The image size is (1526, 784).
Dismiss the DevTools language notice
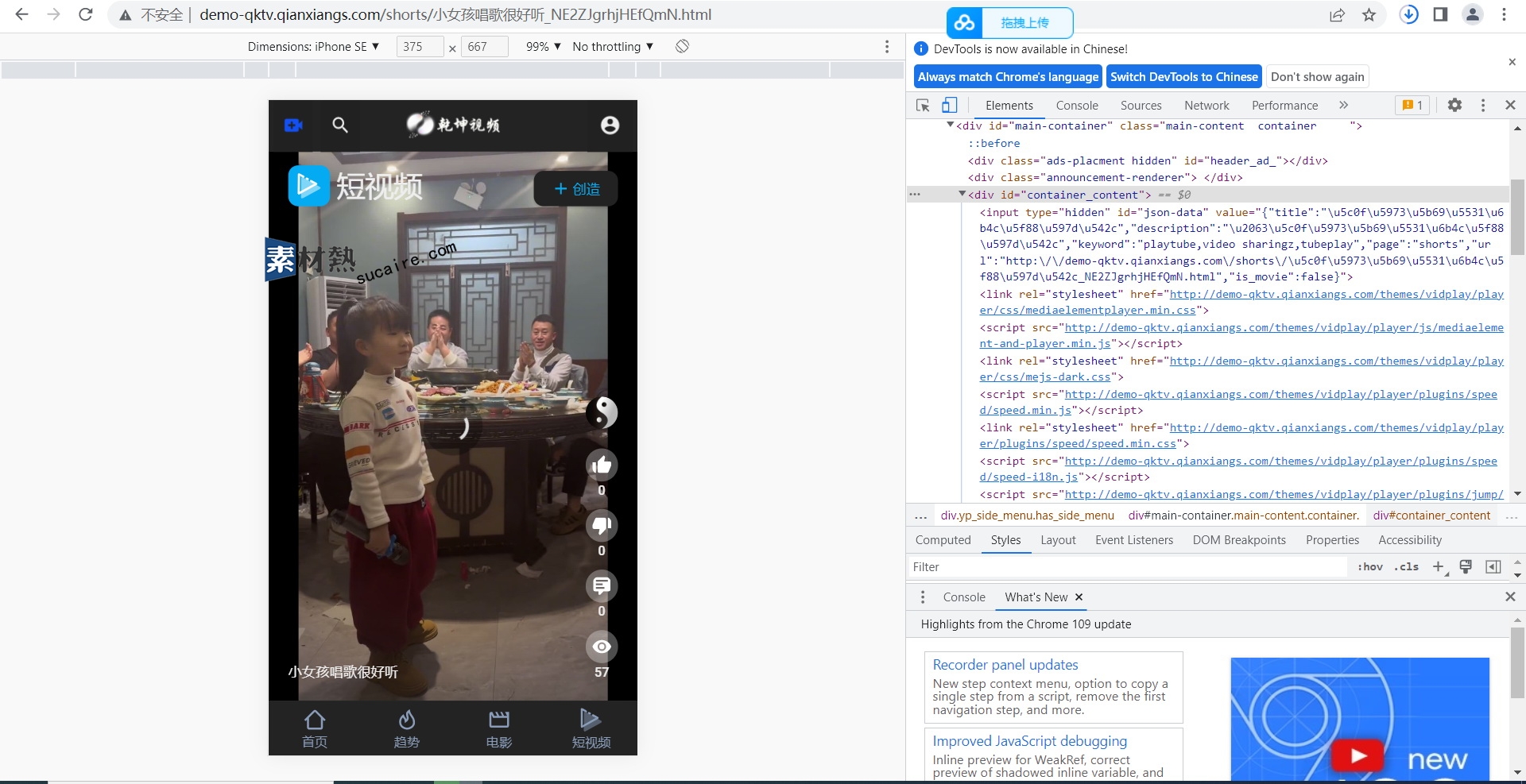(x=1512, y=62)
